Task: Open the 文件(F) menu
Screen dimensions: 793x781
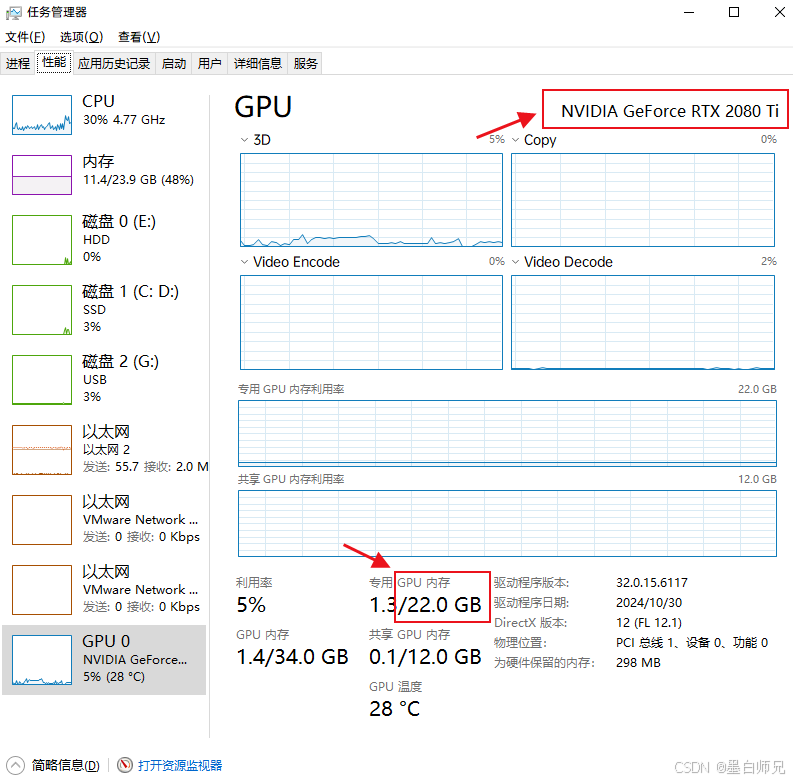Action: [25, 37]
